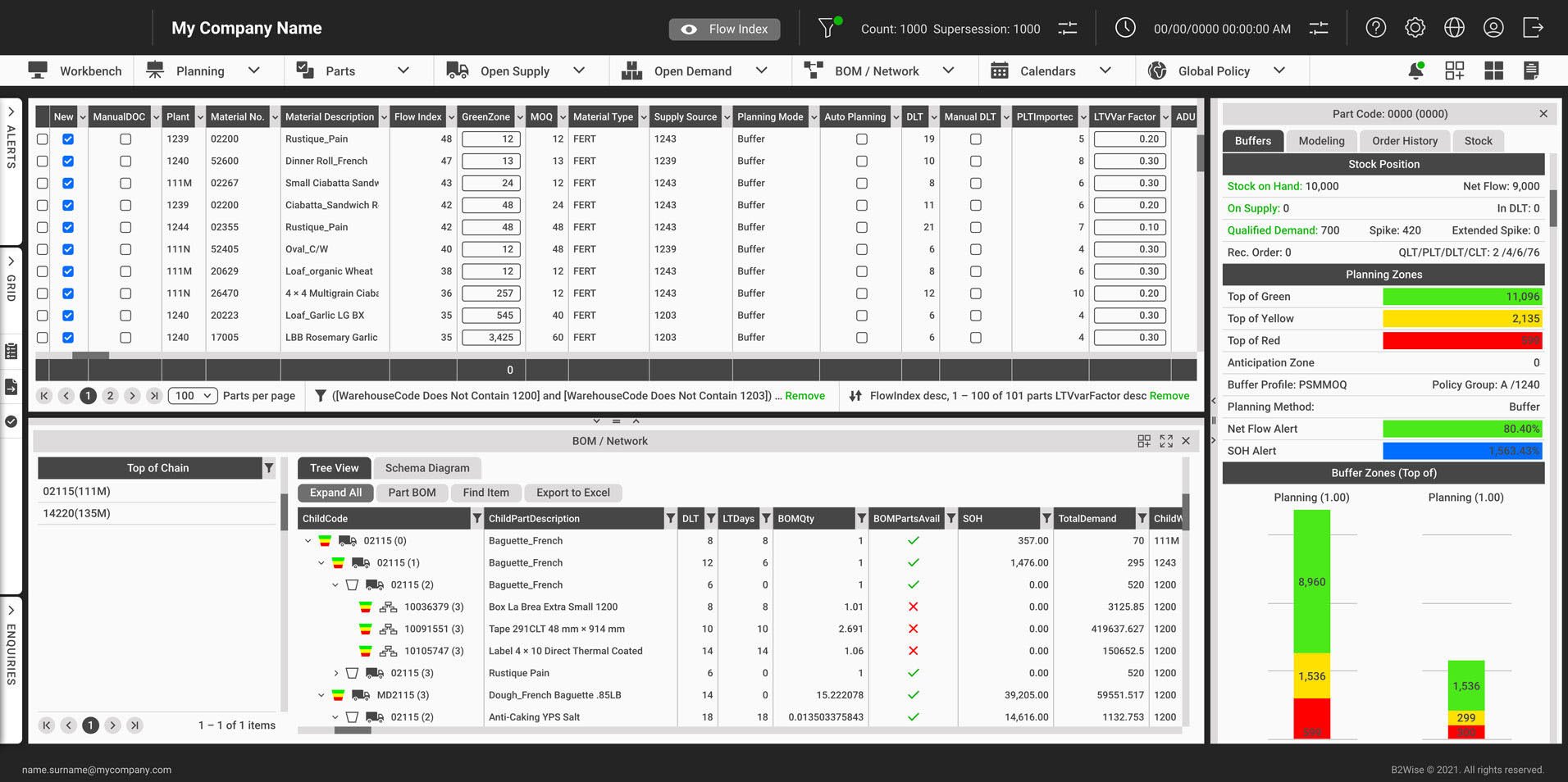Toggle the Flow Index visibility button
Viewport: 1568px width, 782px height.
pyautogui.click(x=725, y=29)
